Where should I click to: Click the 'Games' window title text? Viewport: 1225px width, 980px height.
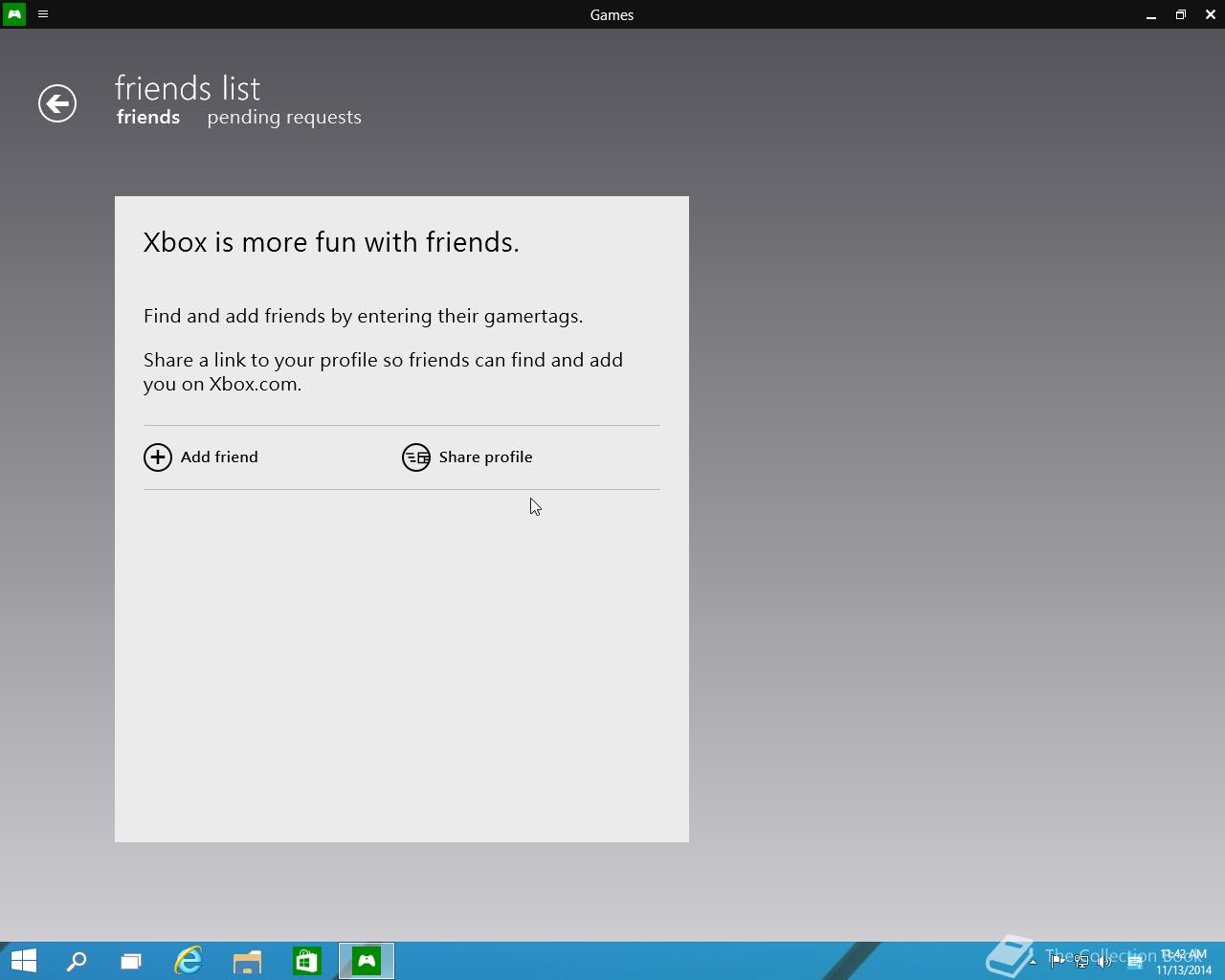[612, 14]
